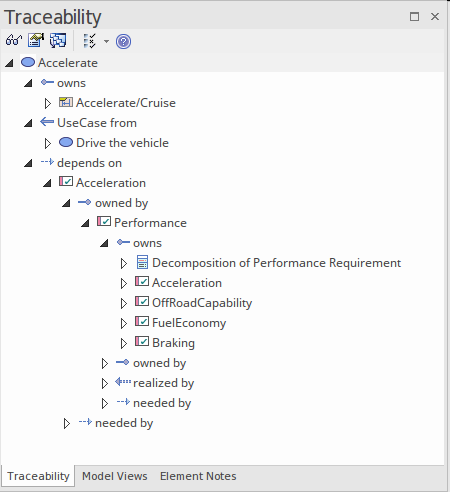
Task: Open dropdown arrow next to options icon
Action: tap(106, 42)
